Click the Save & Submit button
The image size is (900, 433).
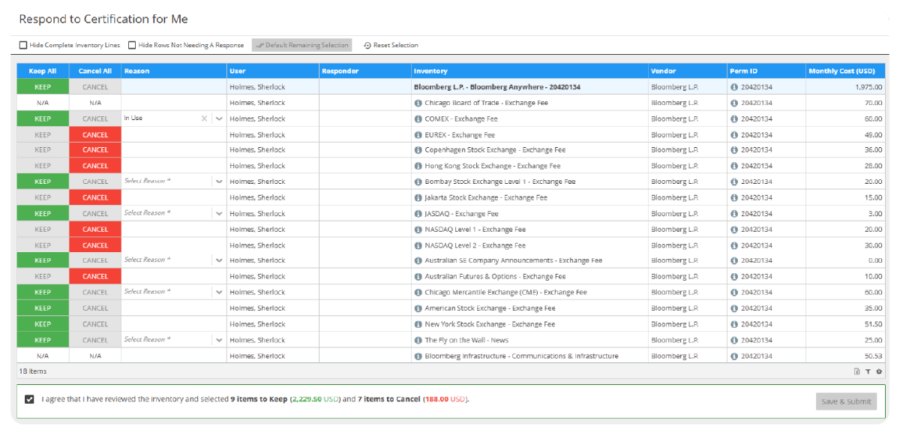click(846, 401)
